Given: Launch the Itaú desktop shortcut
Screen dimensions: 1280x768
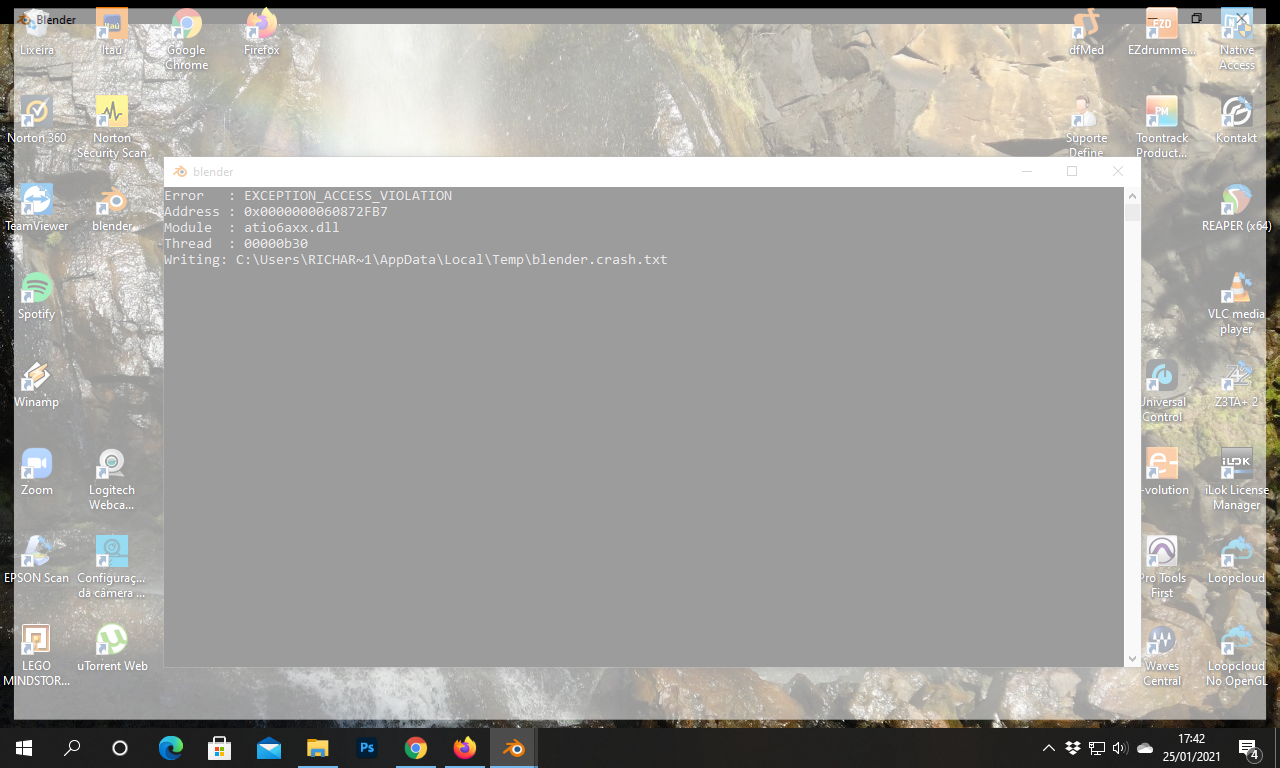Looking at the screenshot, I should 111,32.
